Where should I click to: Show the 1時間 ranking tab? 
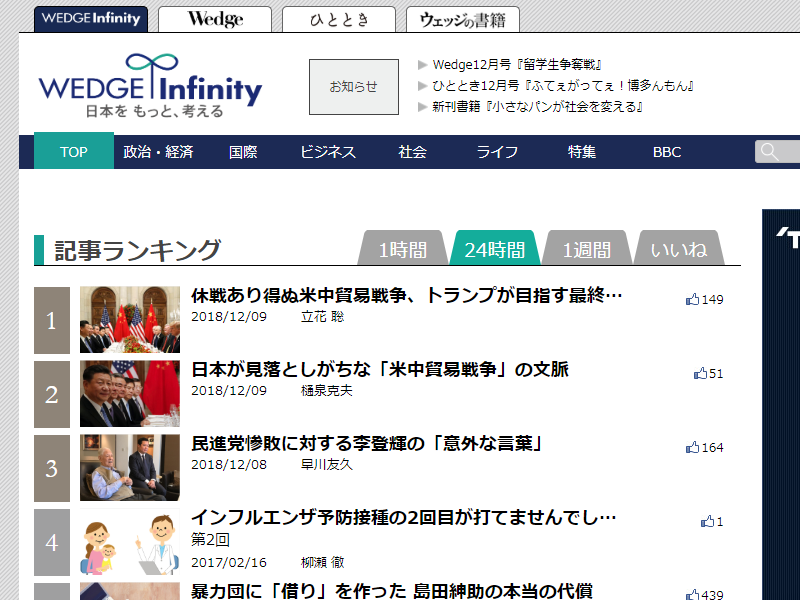pyautogui.click(x=402, y=249)
